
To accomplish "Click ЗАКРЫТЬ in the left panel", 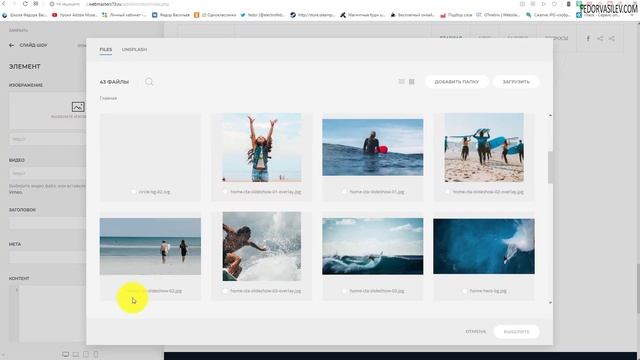I will click(x=19, y=30).
